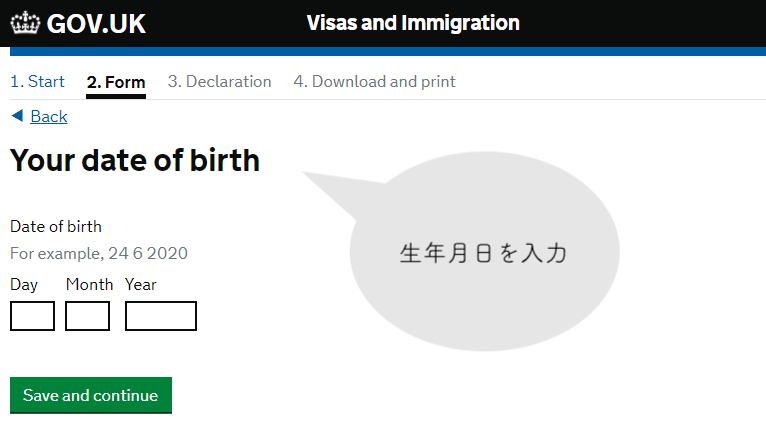Image resolution: width=766 pixels, height=427 pixels.
Task: Follow the Back link
Action: coord(49,116)
